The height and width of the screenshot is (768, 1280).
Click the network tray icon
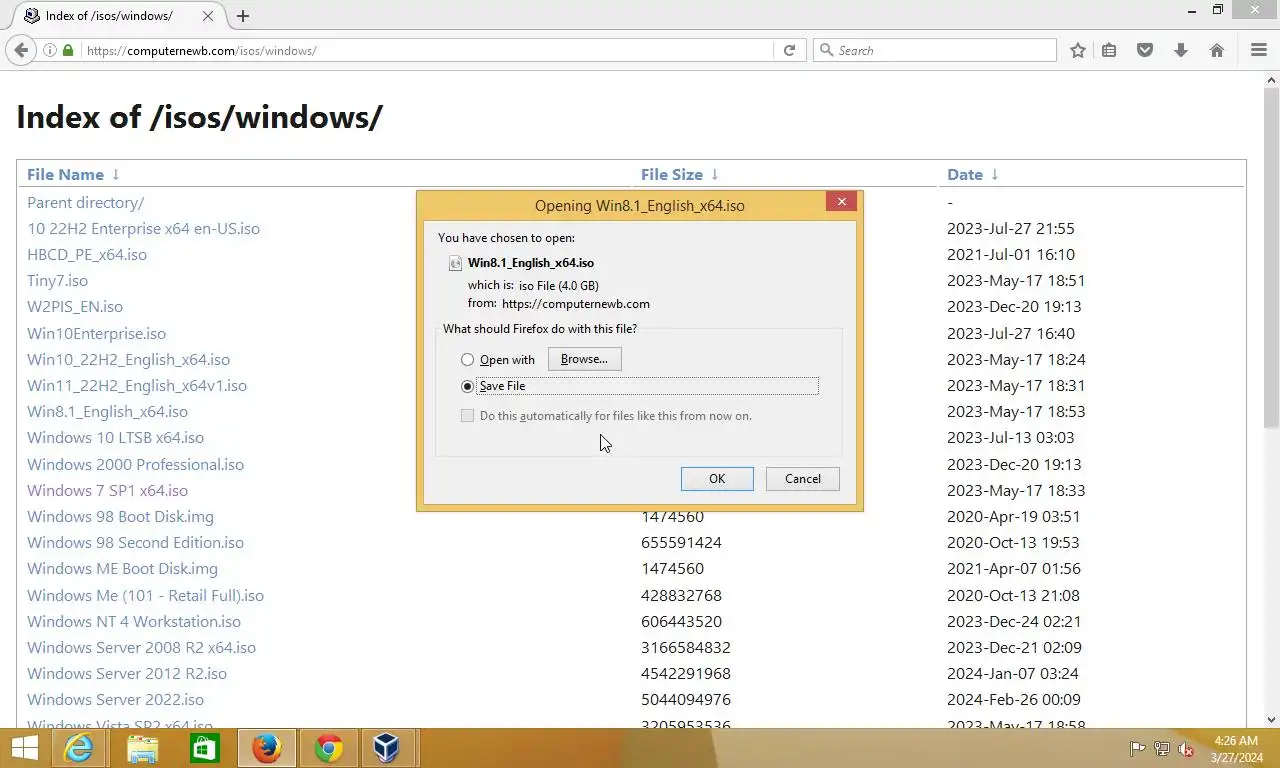(1162, 749)
